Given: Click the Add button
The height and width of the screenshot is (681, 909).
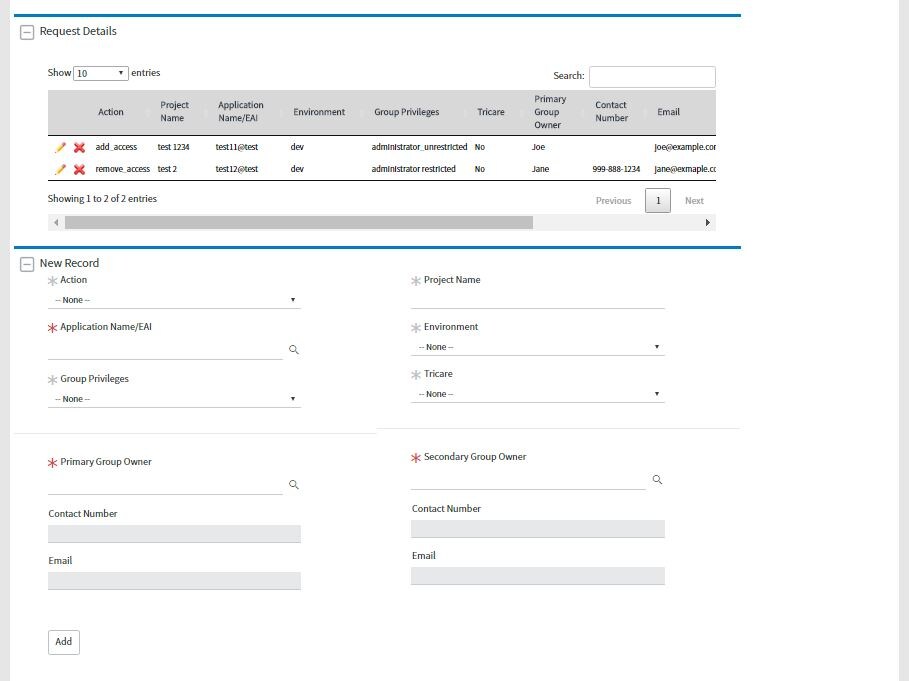Looking at the screenshot, I should (x=63, y=642).
